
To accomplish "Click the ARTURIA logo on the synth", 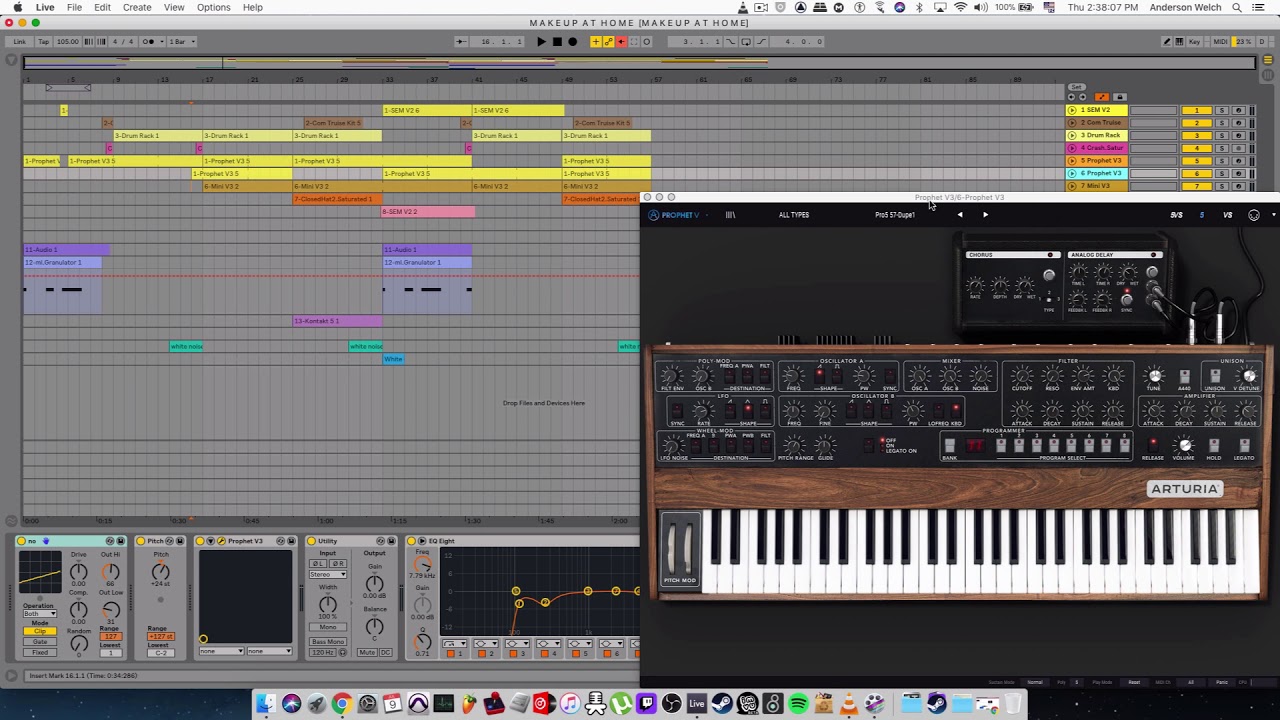I will point(1185,489).
